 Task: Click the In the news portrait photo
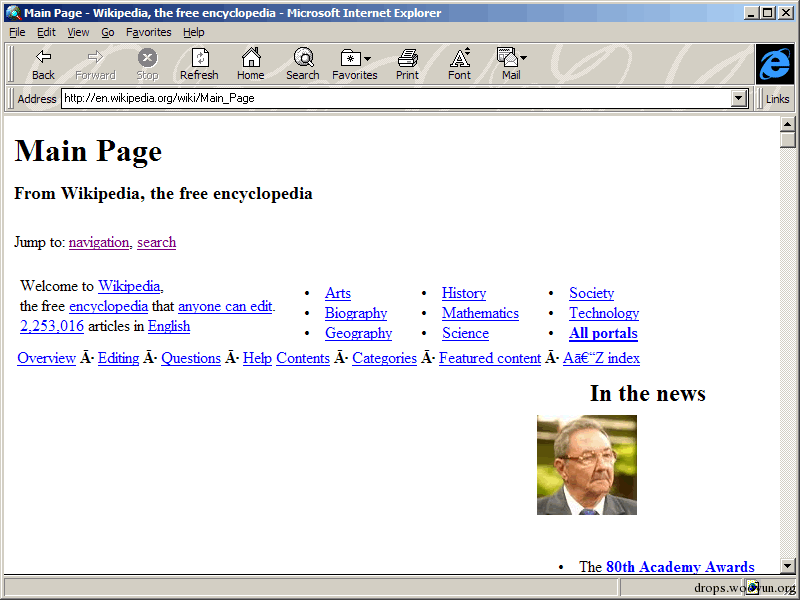[x=587, y=465]
